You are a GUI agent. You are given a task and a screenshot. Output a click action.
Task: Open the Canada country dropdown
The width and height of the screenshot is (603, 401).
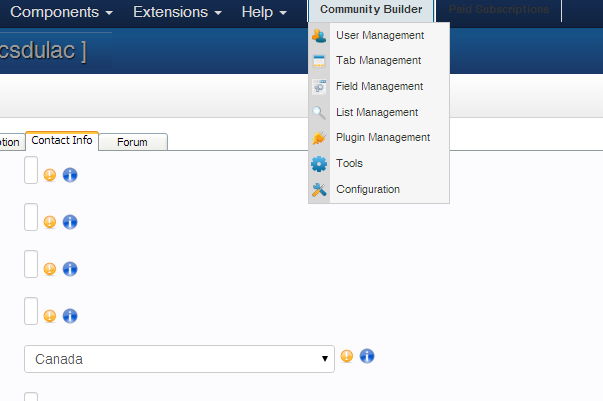pyautogui.click(x=179, y=359)
